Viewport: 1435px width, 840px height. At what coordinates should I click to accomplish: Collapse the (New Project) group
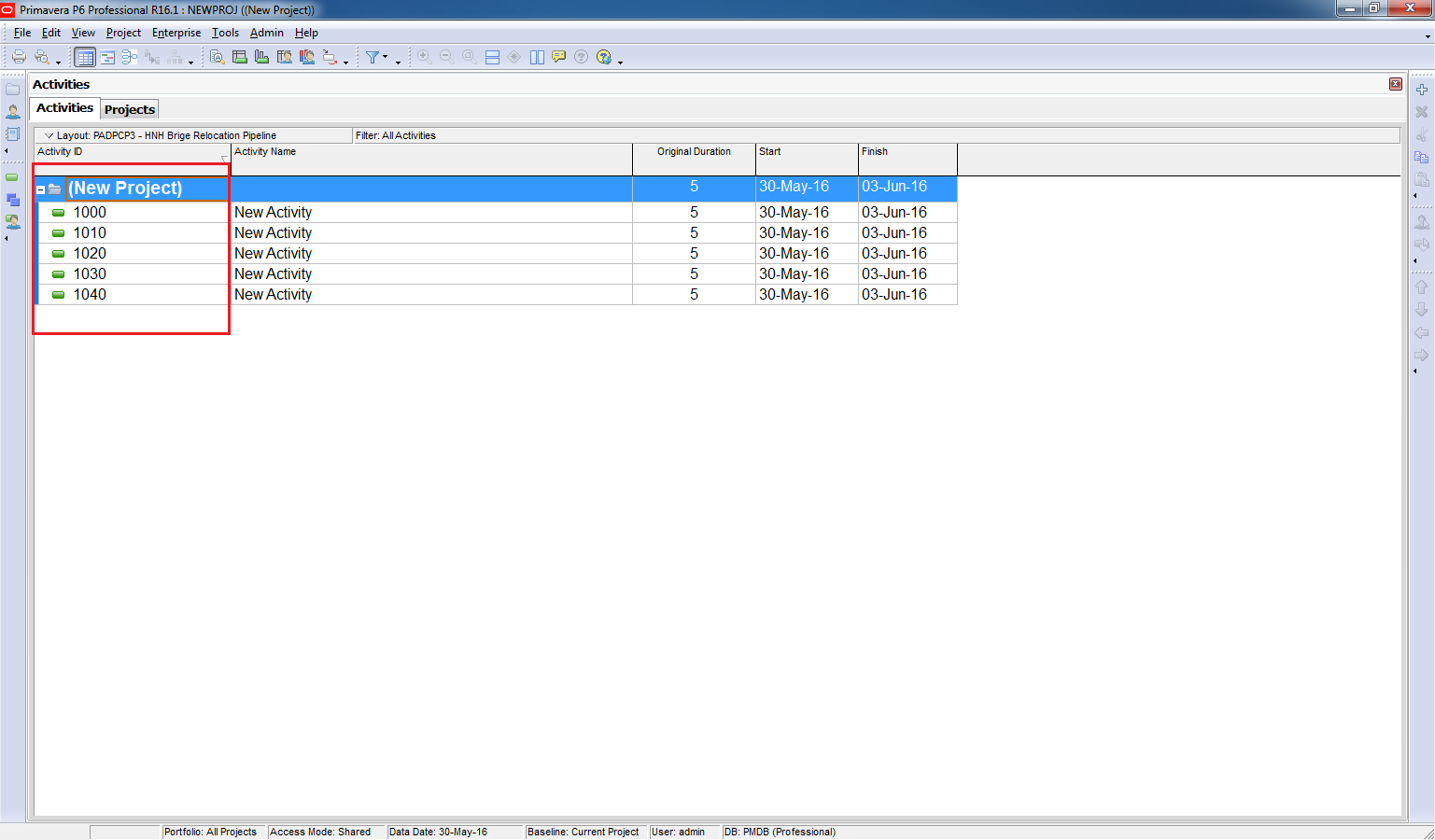coord(41,189)
